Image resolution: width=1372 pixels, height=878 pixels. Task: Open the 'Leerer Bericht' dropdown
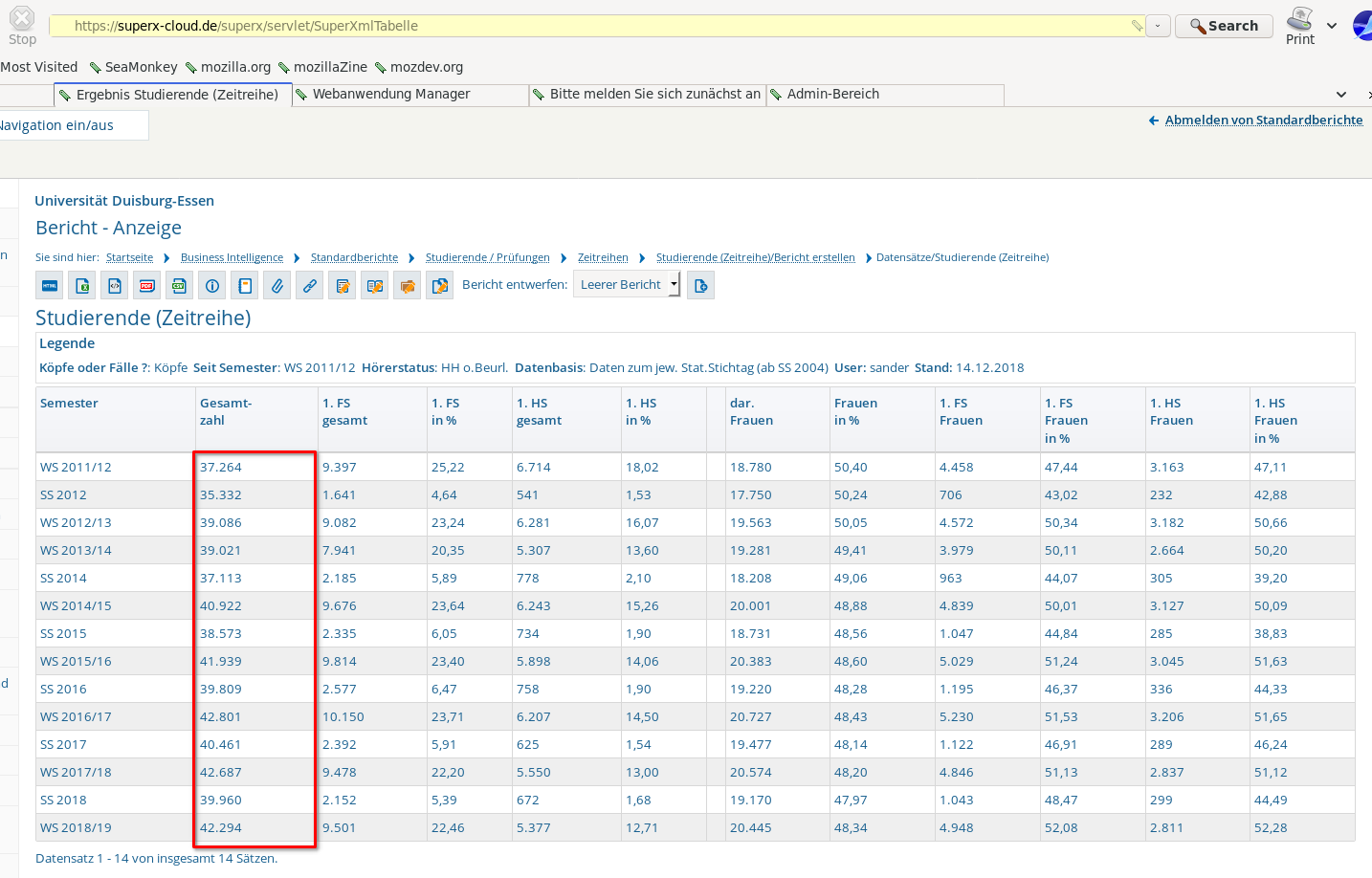[x=627, y=285]
